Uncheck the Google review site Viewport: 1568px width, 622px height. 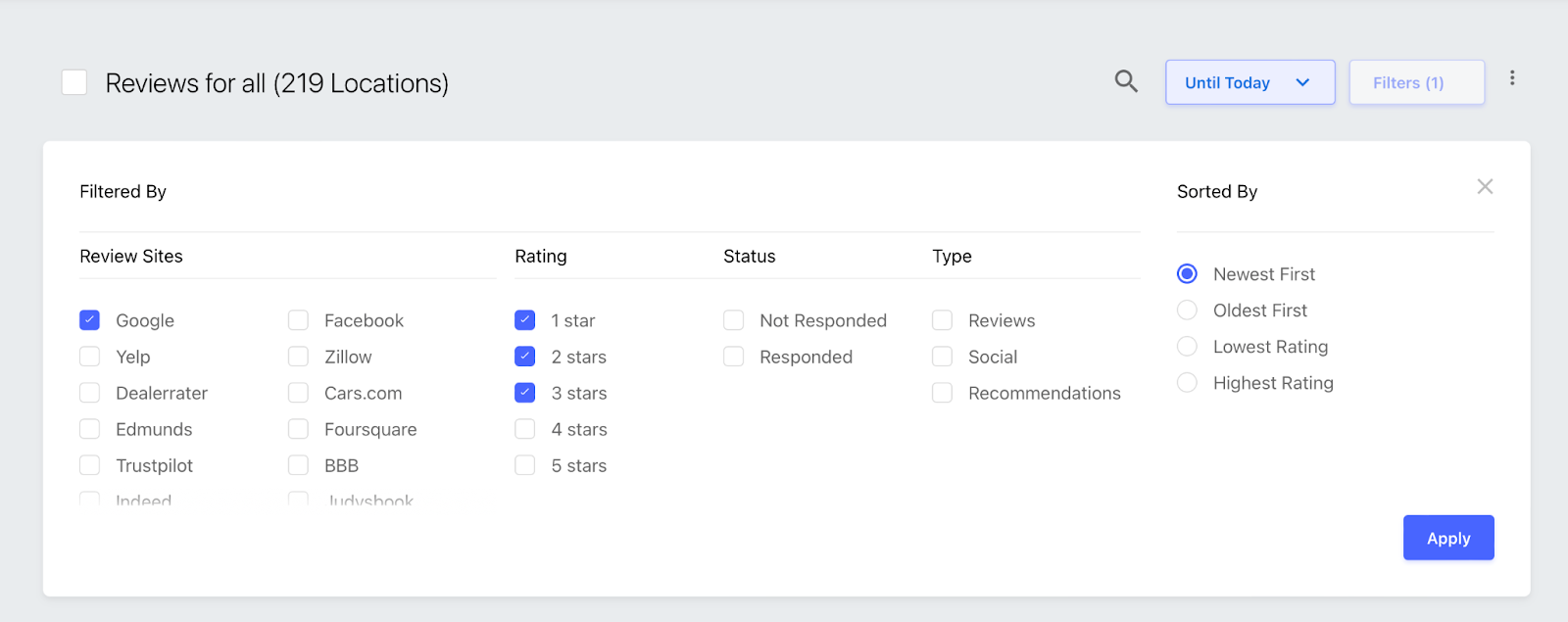point(90,320)
